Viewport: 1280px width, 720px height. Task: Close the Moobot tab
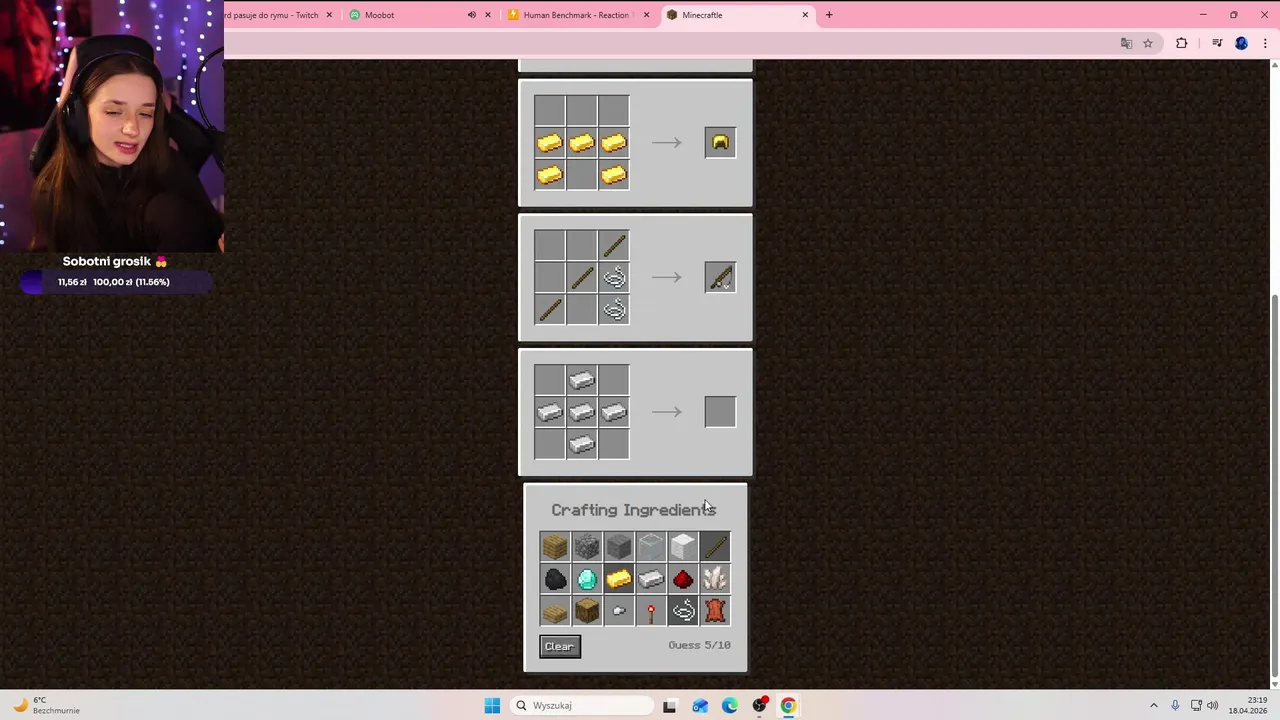488,15
